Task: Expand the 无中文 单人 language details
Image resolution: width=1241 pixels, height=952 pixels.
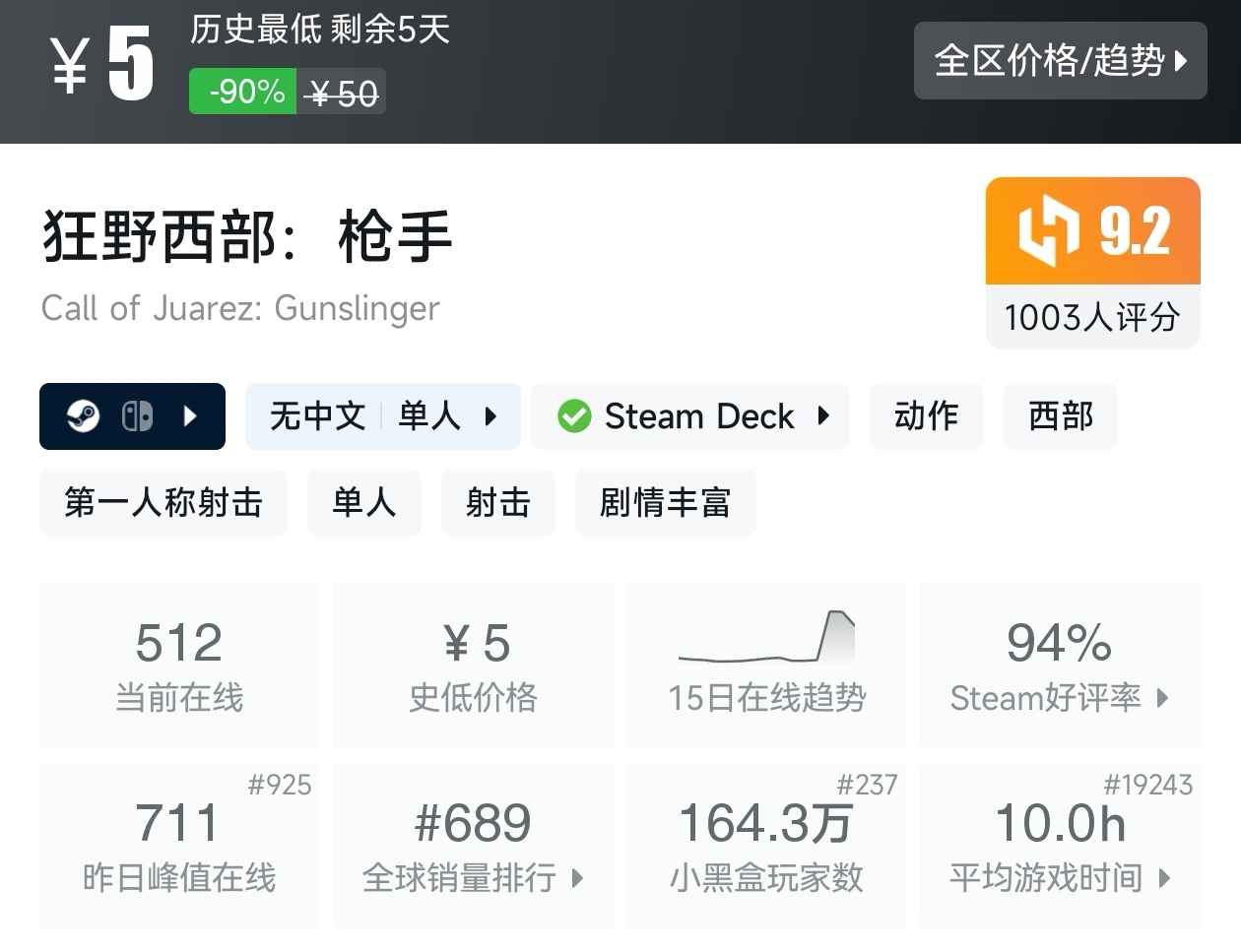Action: point(490,416)
